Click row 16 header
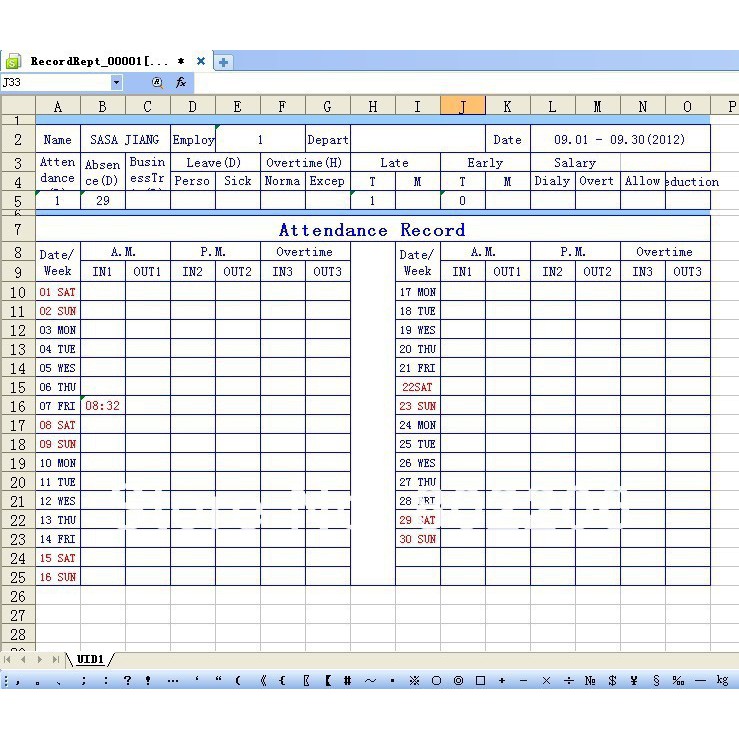This screenshot has width=739, height=739. pos(17,406)
